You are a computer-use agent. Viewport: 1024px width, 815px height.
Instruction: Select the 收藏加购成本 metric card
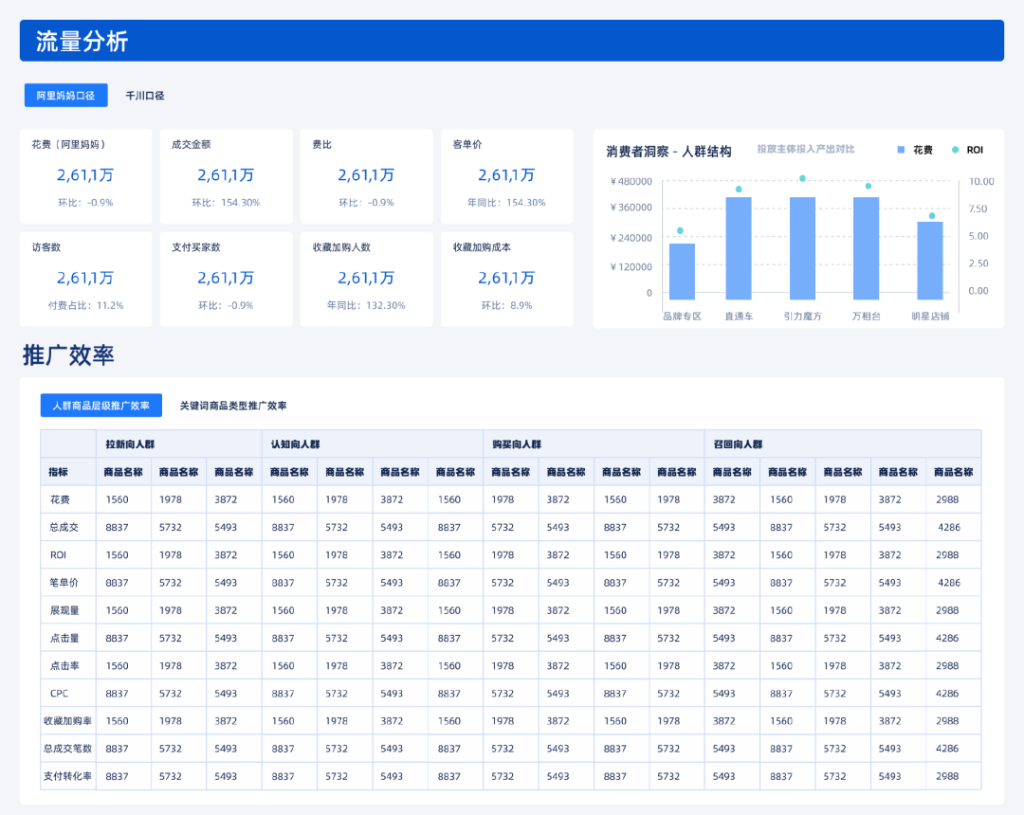tap(506, 278)
